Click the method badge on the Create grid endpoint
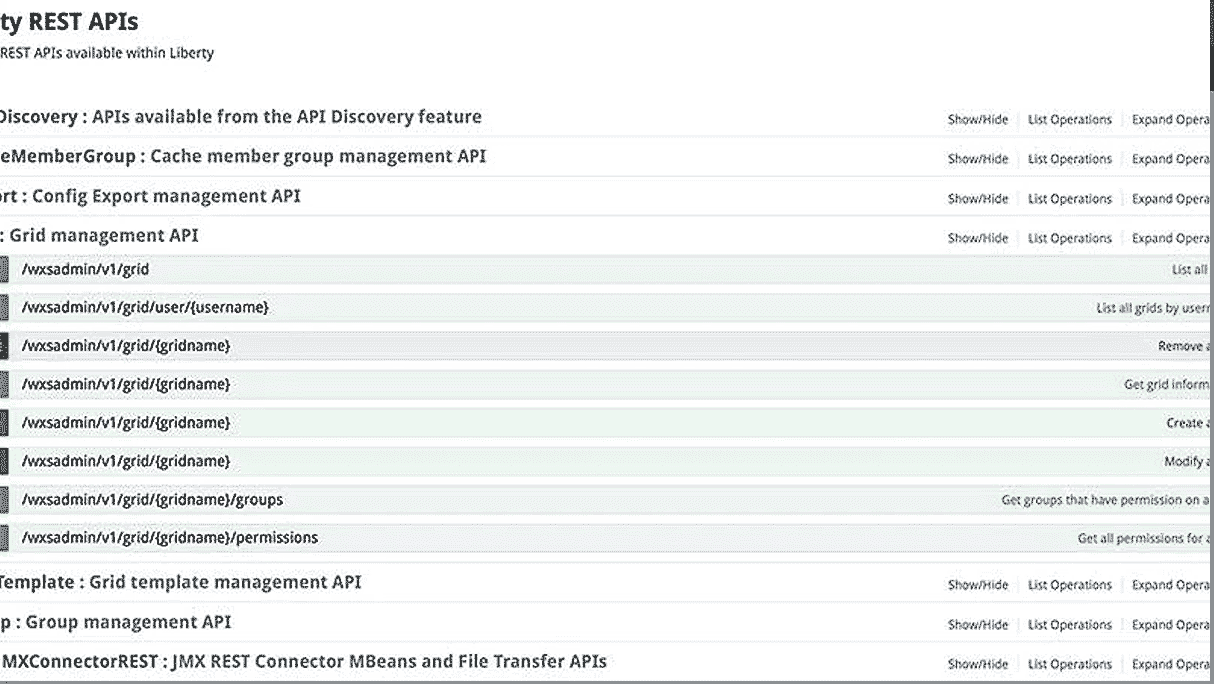Screen dimensions: 1214x684 click(6, 422)
